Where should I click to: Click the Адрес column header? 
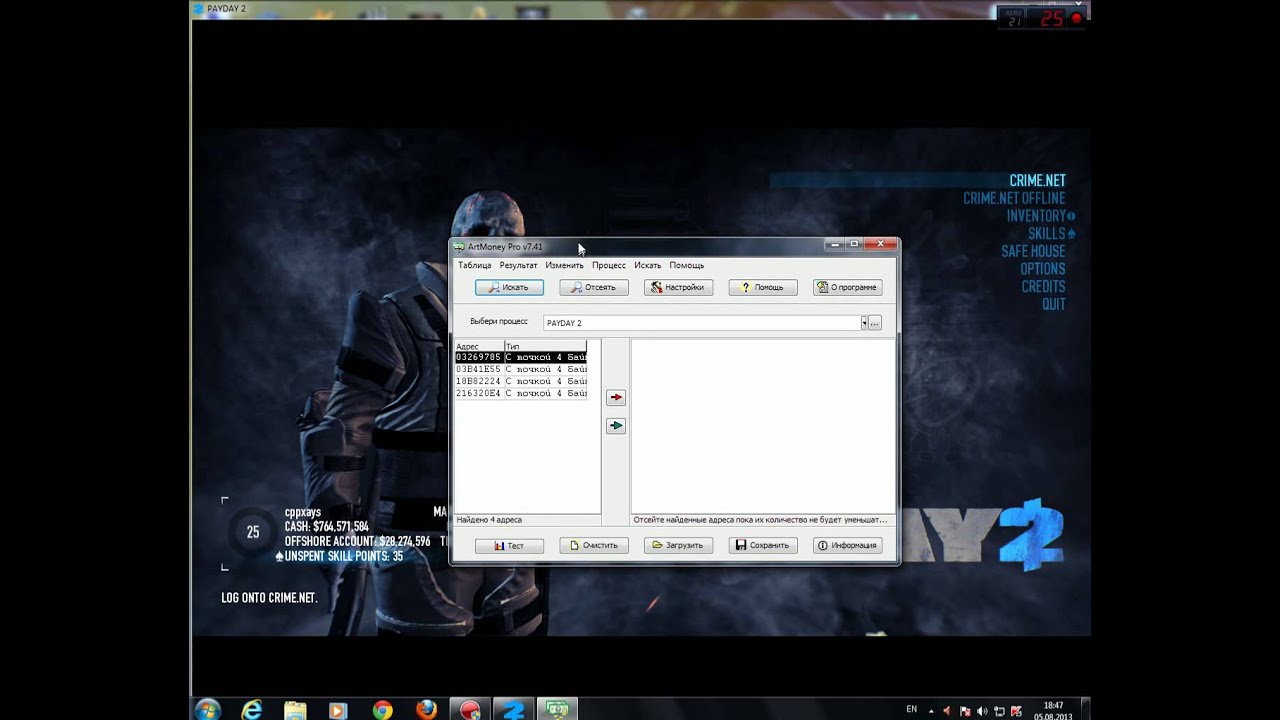click(x=479, y=346)
